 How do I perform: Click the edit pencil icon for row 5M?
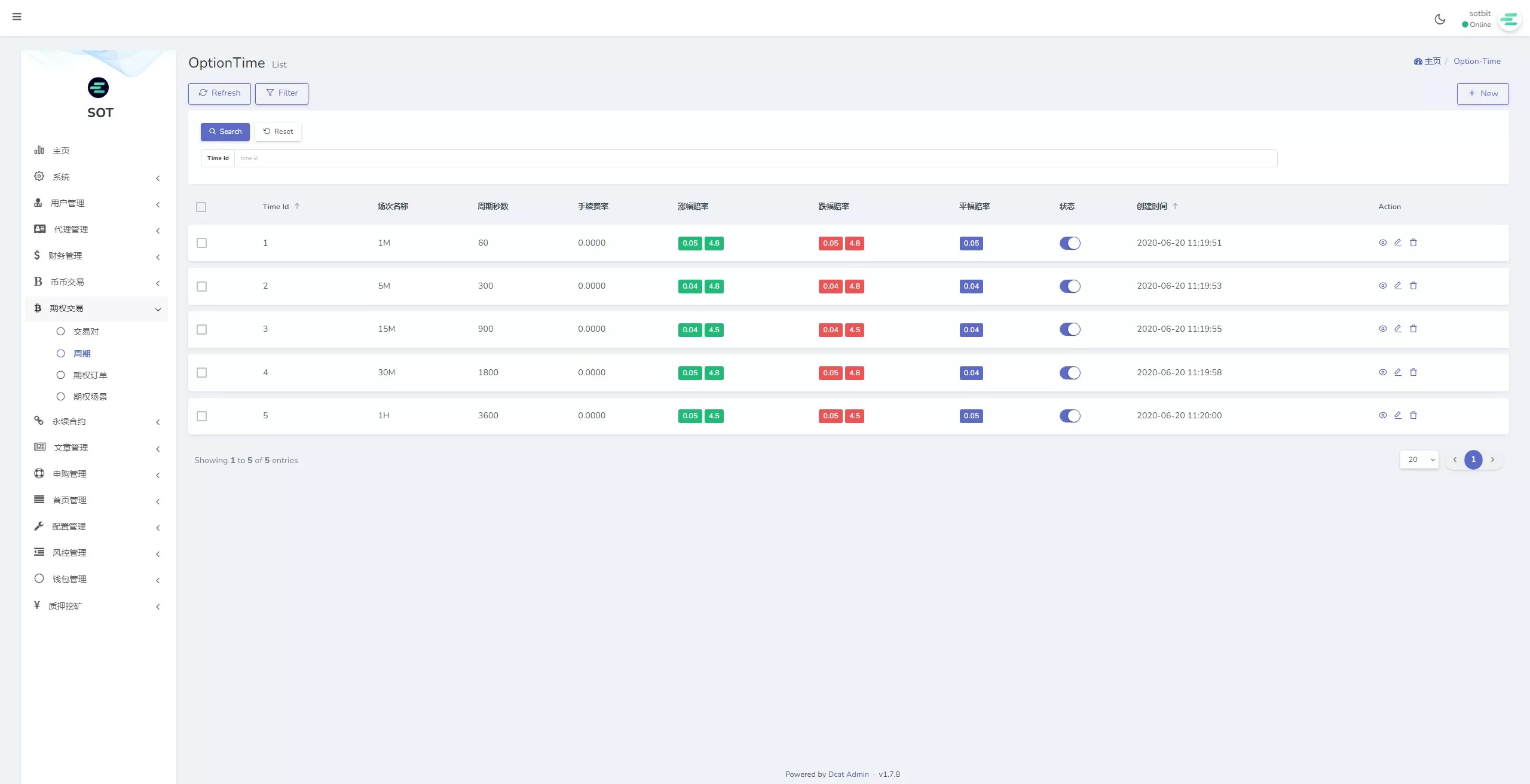coord(1397,286)
